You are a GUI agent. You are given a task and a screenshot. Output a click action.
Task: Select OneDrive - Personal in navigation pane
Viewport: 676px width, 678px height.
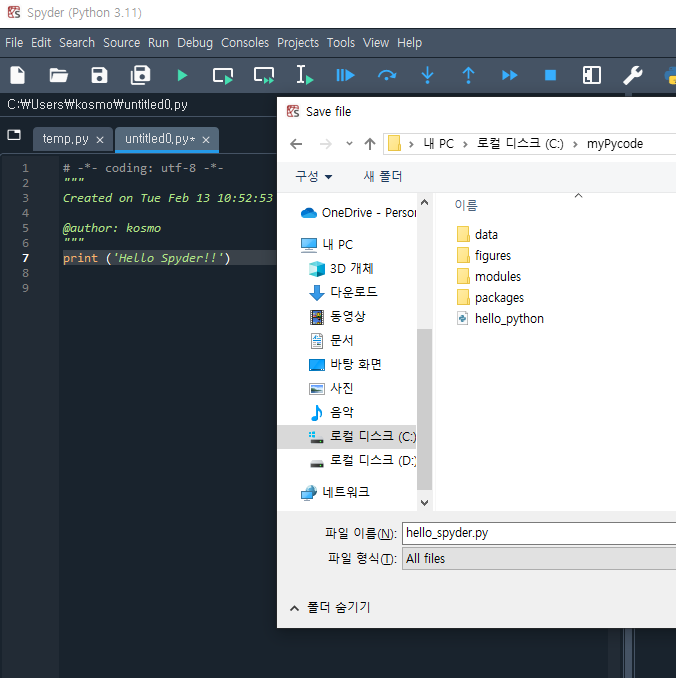358,213
